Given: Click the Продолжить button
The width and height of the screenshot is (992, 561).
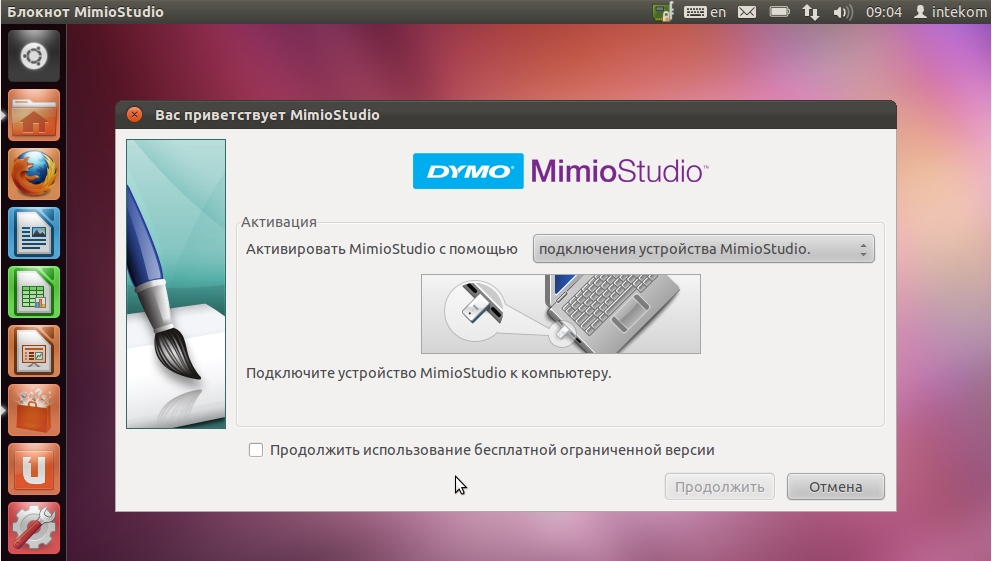Looking at the screenshot, I should pos(719,487).
